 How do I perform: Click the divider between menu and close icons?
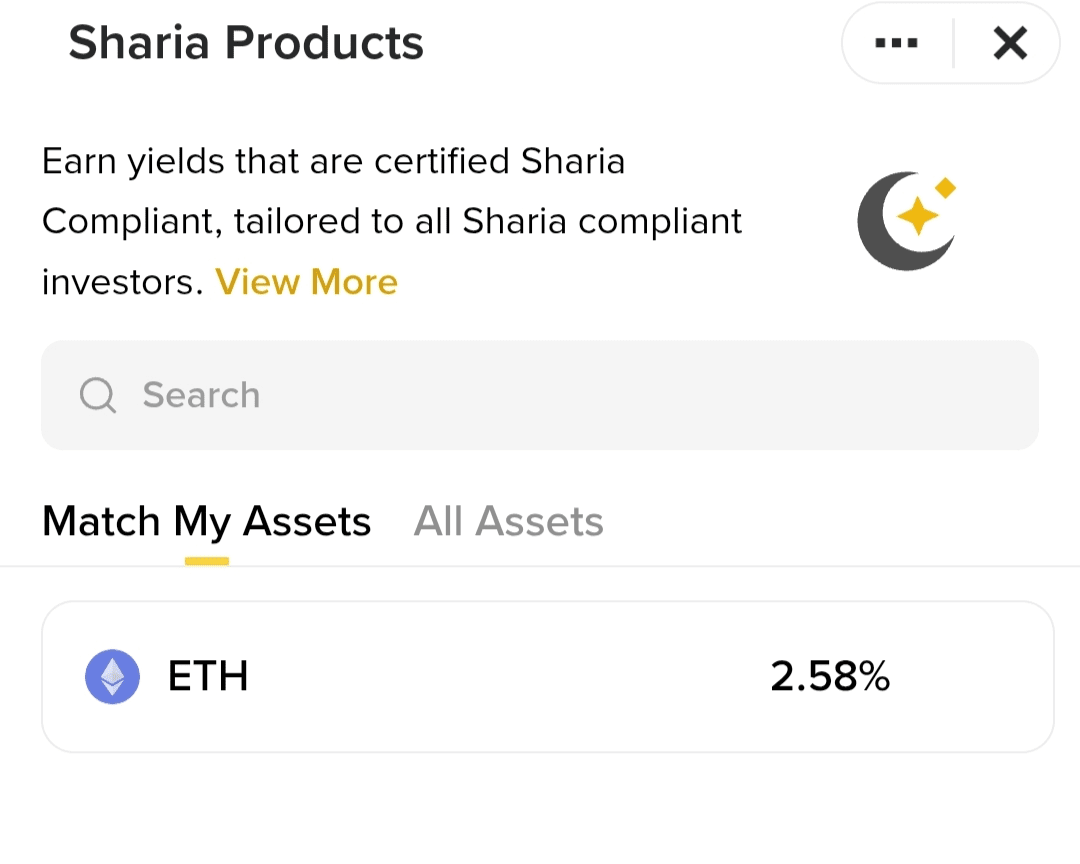[953, 43]
